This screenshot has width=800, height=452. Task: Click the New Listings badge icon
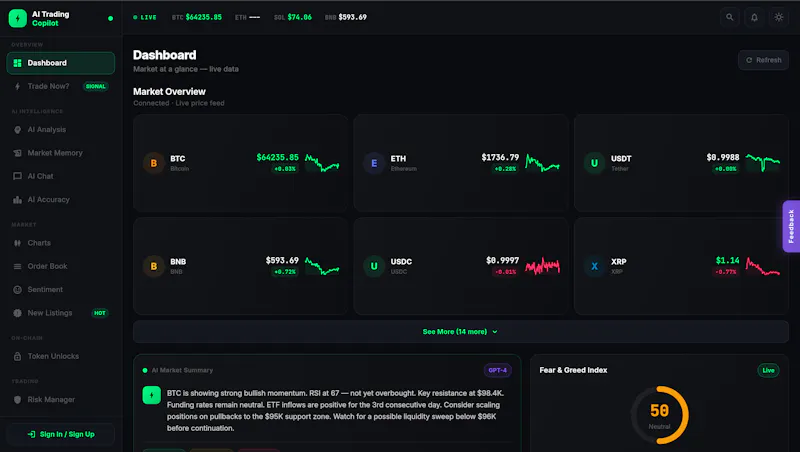[x=17, y=313]
